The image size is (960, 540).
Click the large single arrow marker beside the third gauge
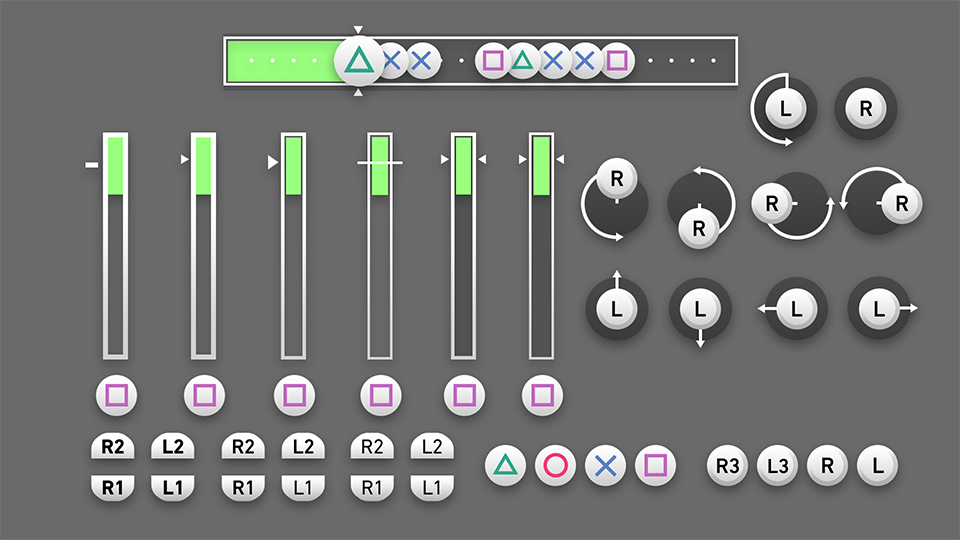point(273,162)
